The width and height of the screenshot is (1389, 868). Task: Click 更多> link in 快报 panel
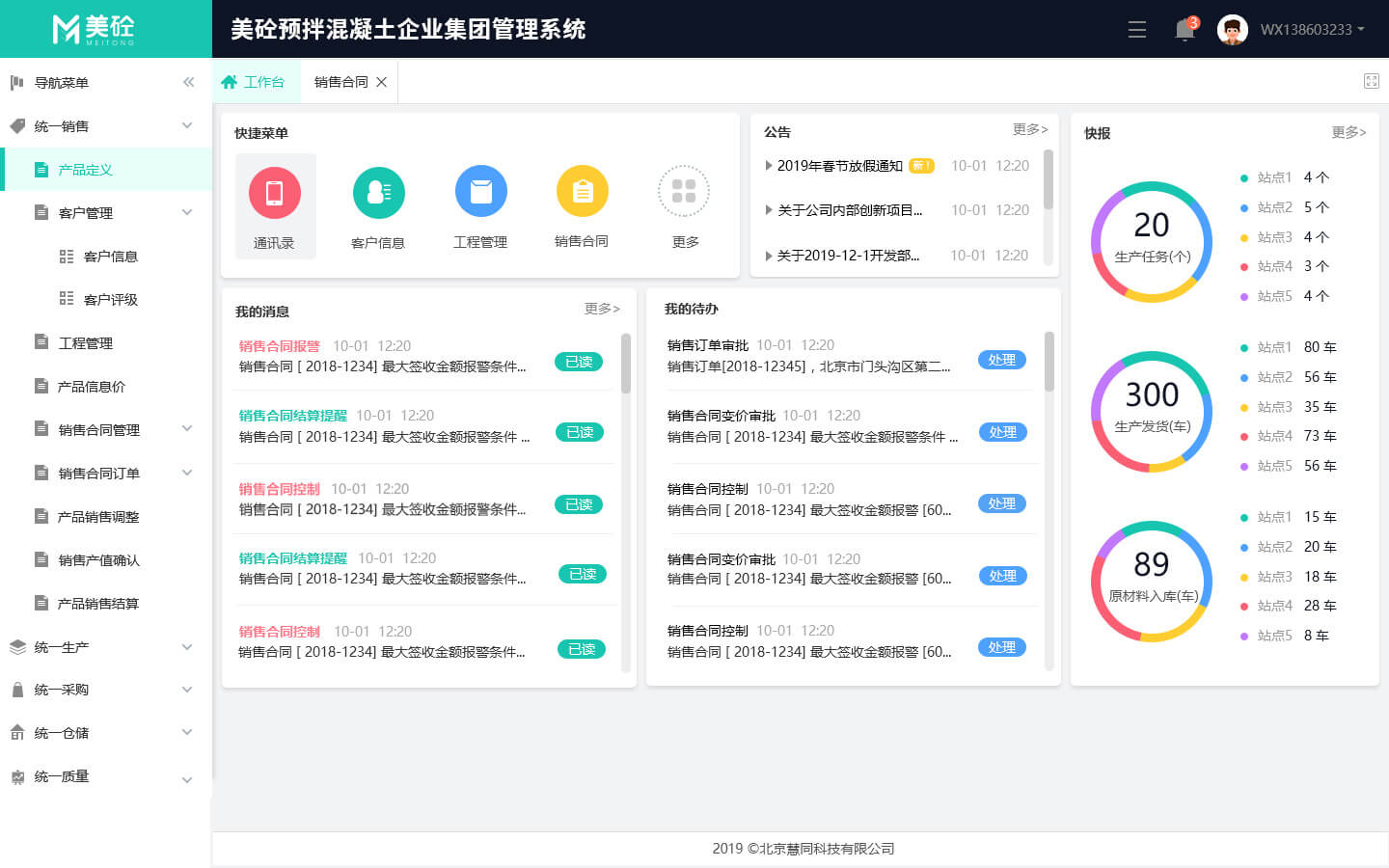[1348, 132]
